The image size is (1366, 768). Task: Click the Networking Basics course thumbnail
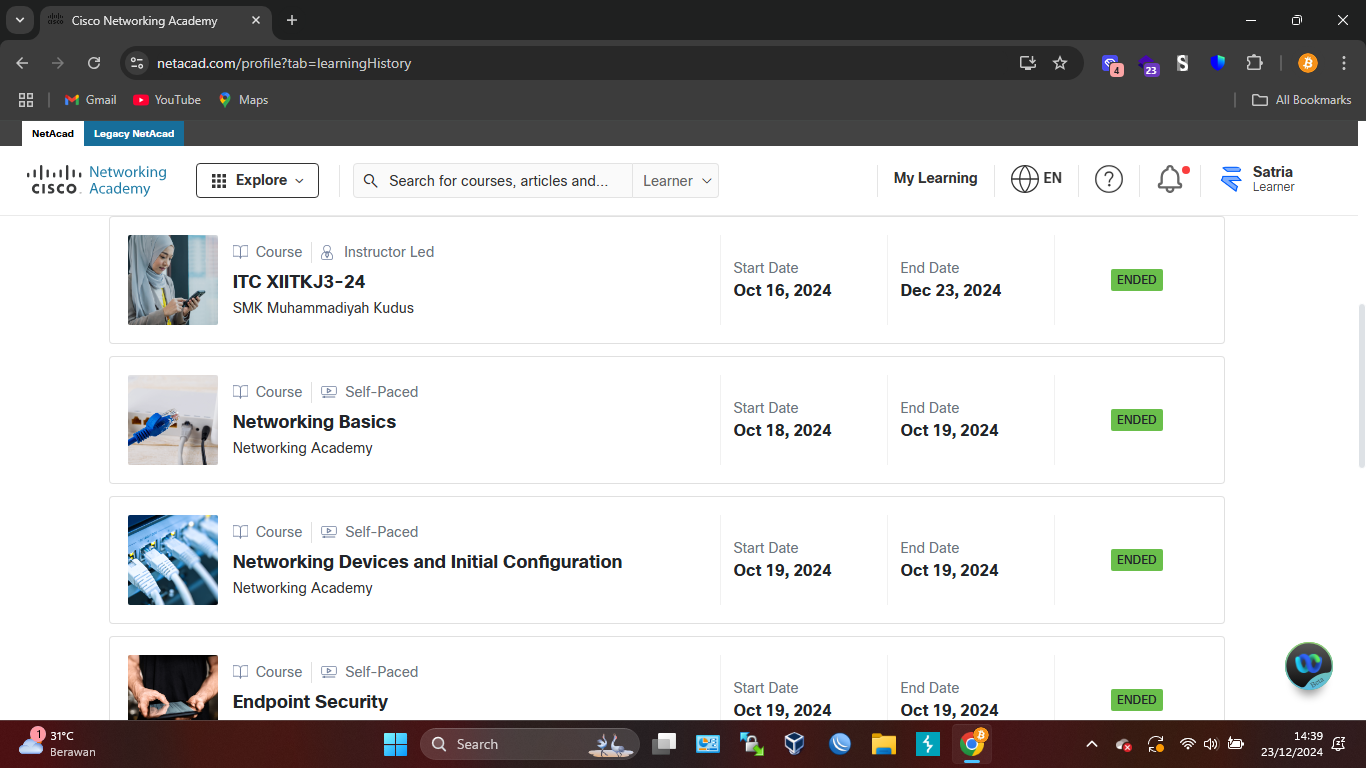coord(173,420)
